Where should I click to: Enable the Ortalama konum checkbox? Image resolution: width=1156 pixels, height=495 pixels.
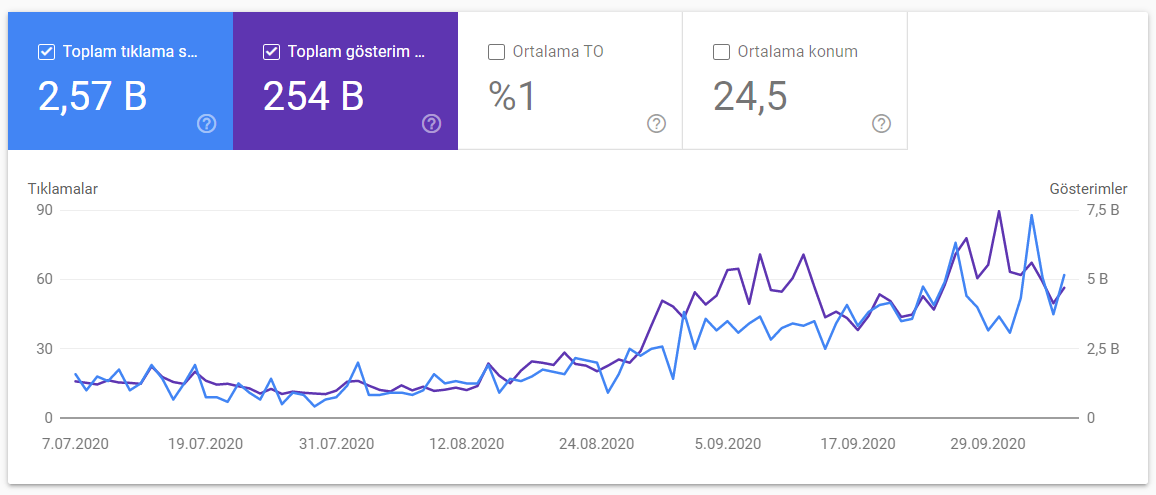pos(721,52)
